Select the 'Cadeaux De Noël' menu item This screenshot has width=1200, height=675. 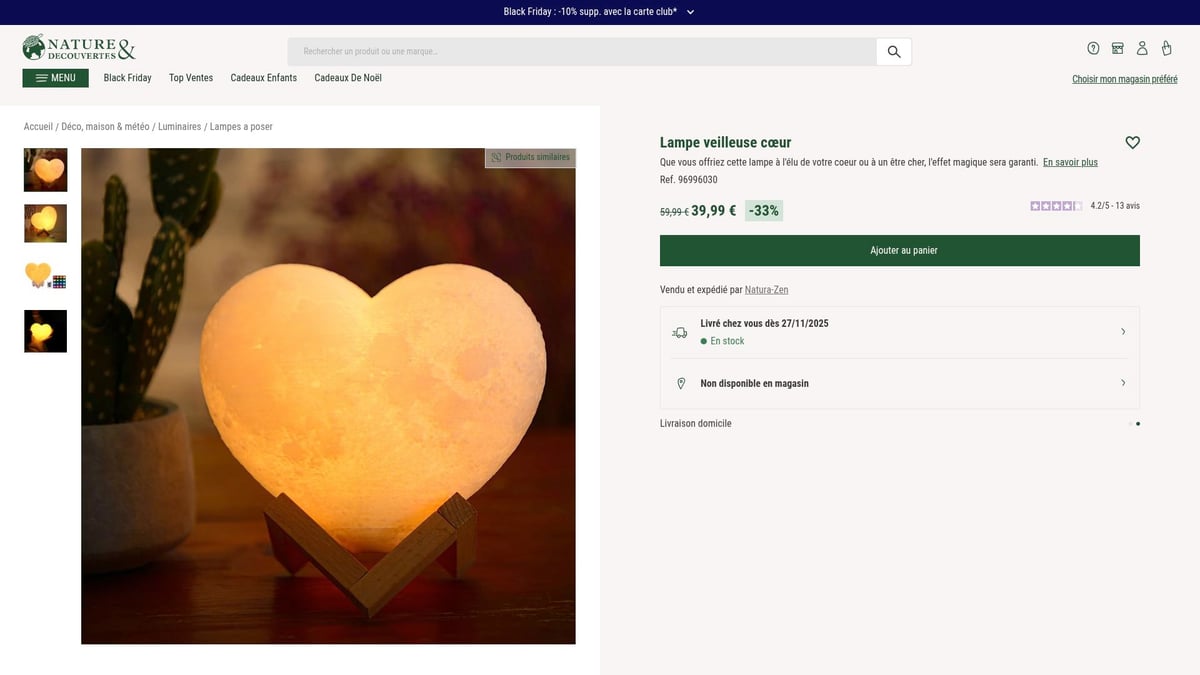(x=348, y=77)
